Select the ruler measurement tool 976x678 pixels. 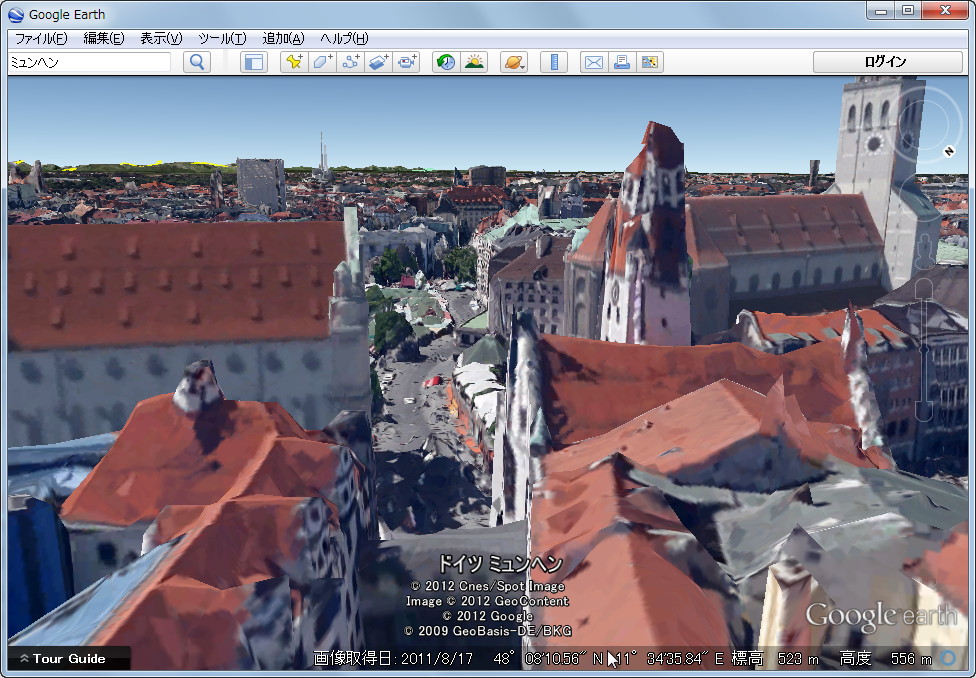click(554, 62)
